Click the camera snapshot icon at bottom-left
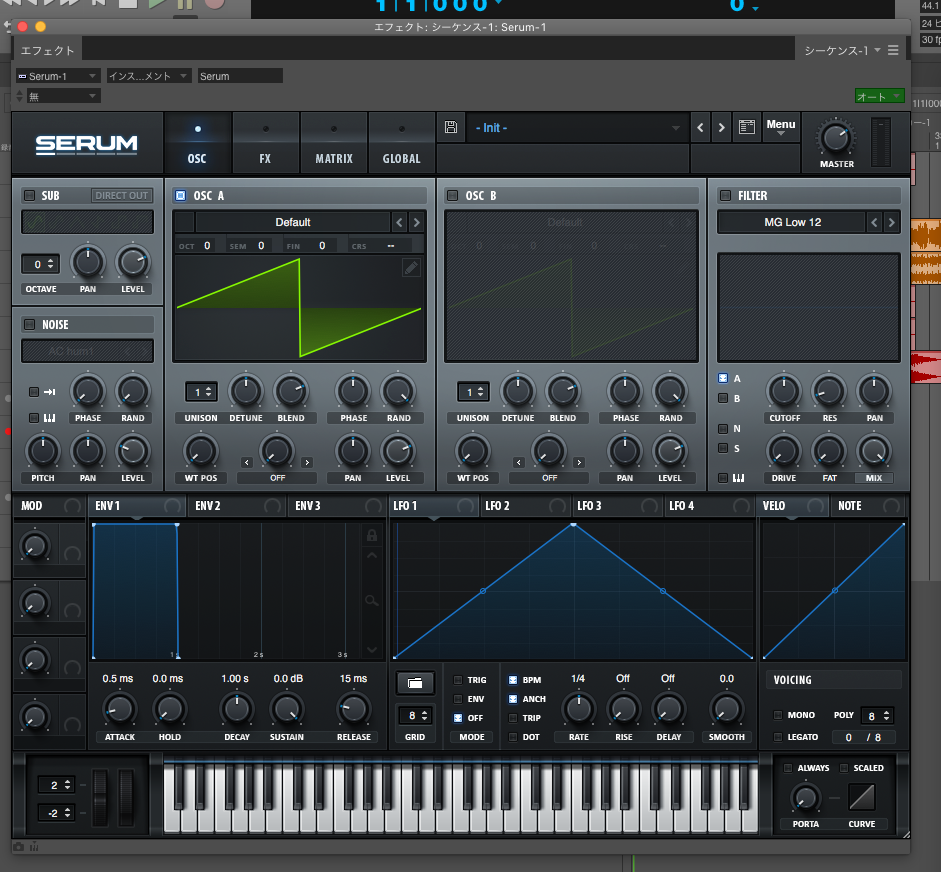941x872 pixels. 19,847
